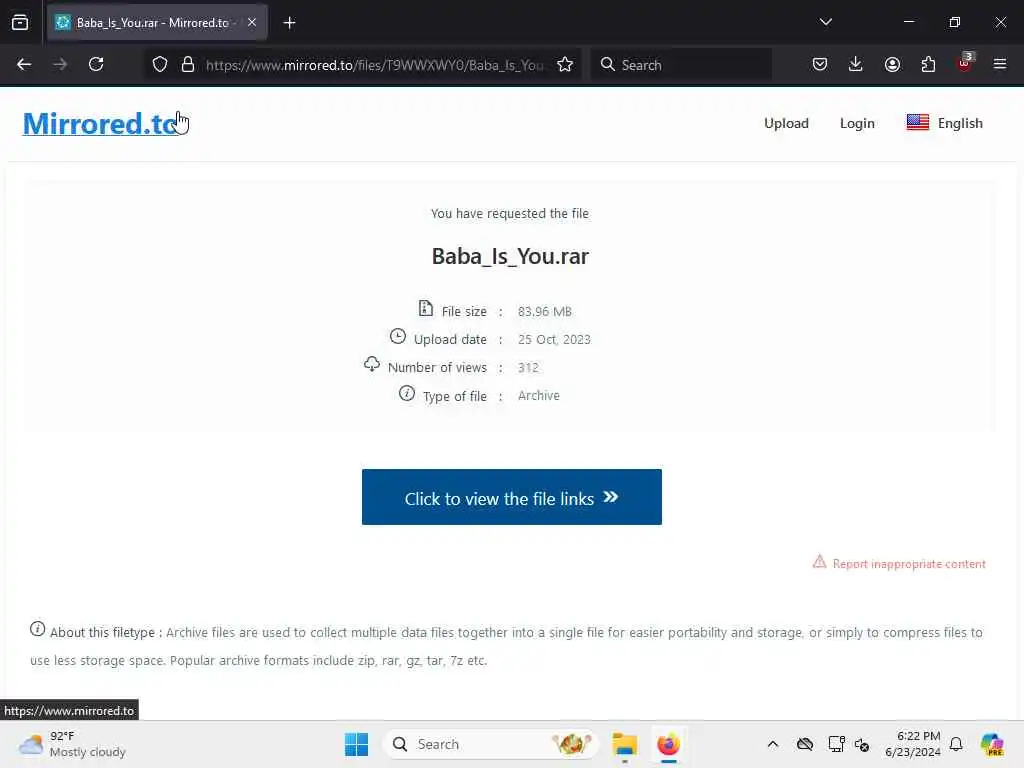Click the Archive file type value

pyautogui.click(x=539, y=396)
